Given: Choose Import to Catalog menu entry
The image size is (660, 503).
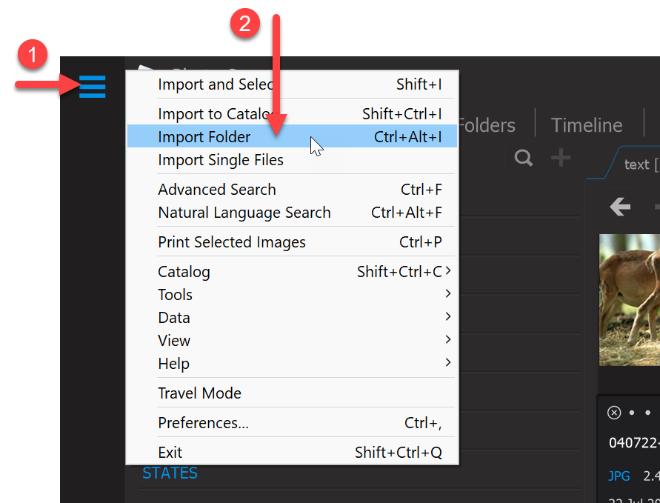Looking at the screenshot, I should point(292,114).
